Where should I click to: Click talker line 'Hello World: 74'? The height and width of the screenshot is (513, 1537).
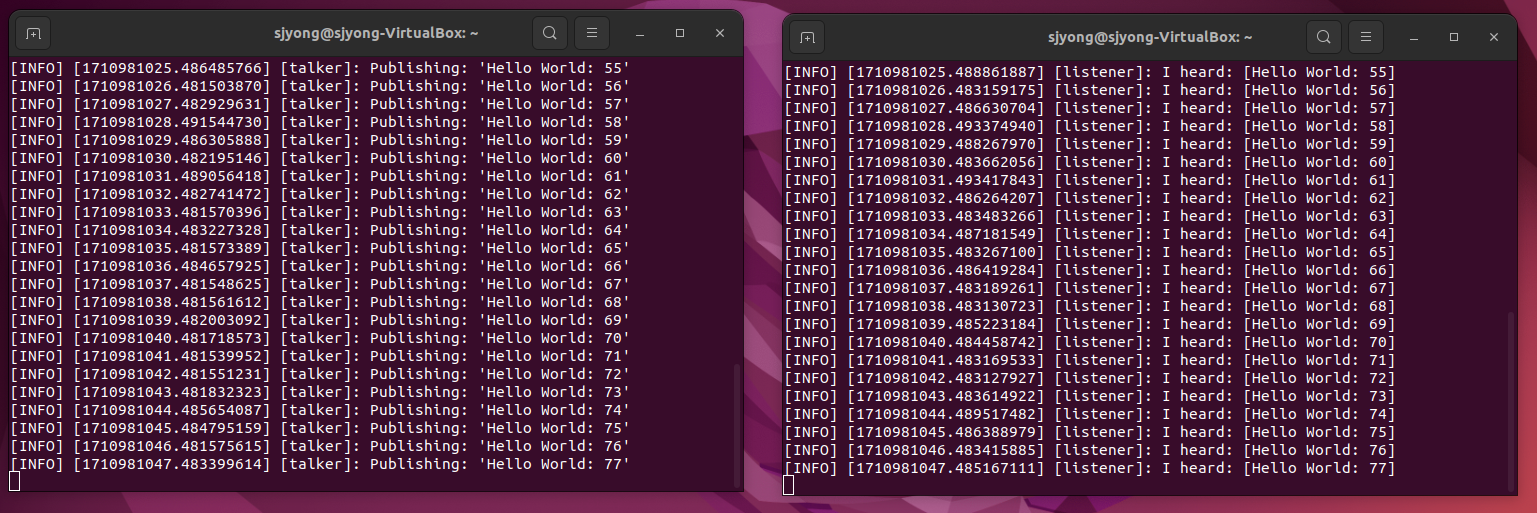click(319, 410)
